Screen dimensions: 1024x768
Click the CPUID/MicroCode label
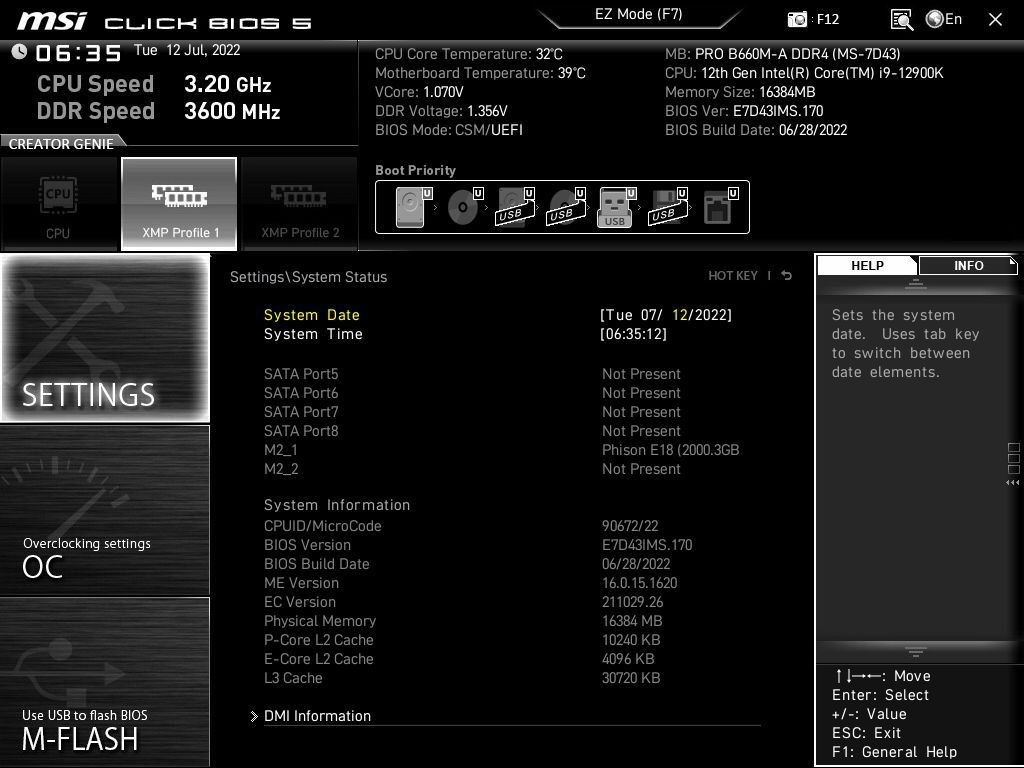point(323,526)
